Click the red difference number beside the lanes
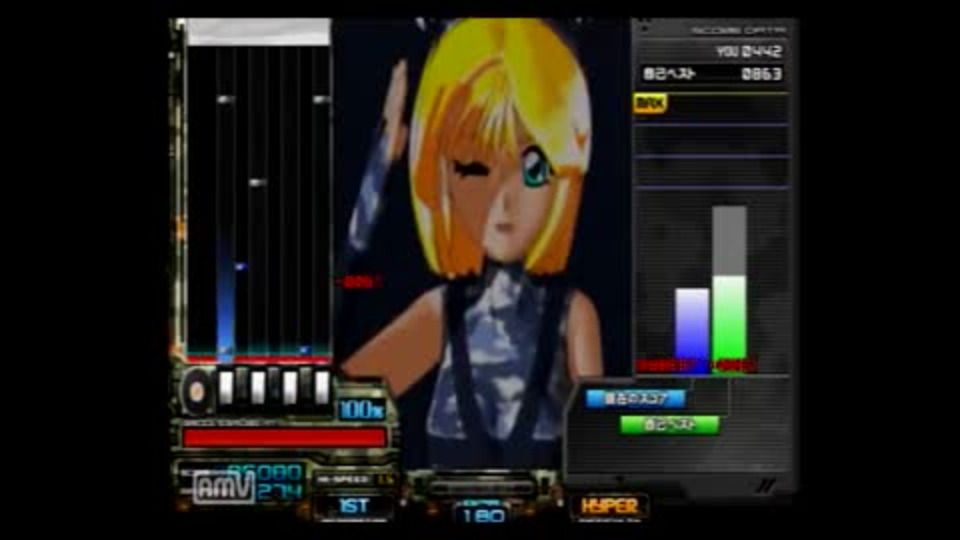 (359, 282)
